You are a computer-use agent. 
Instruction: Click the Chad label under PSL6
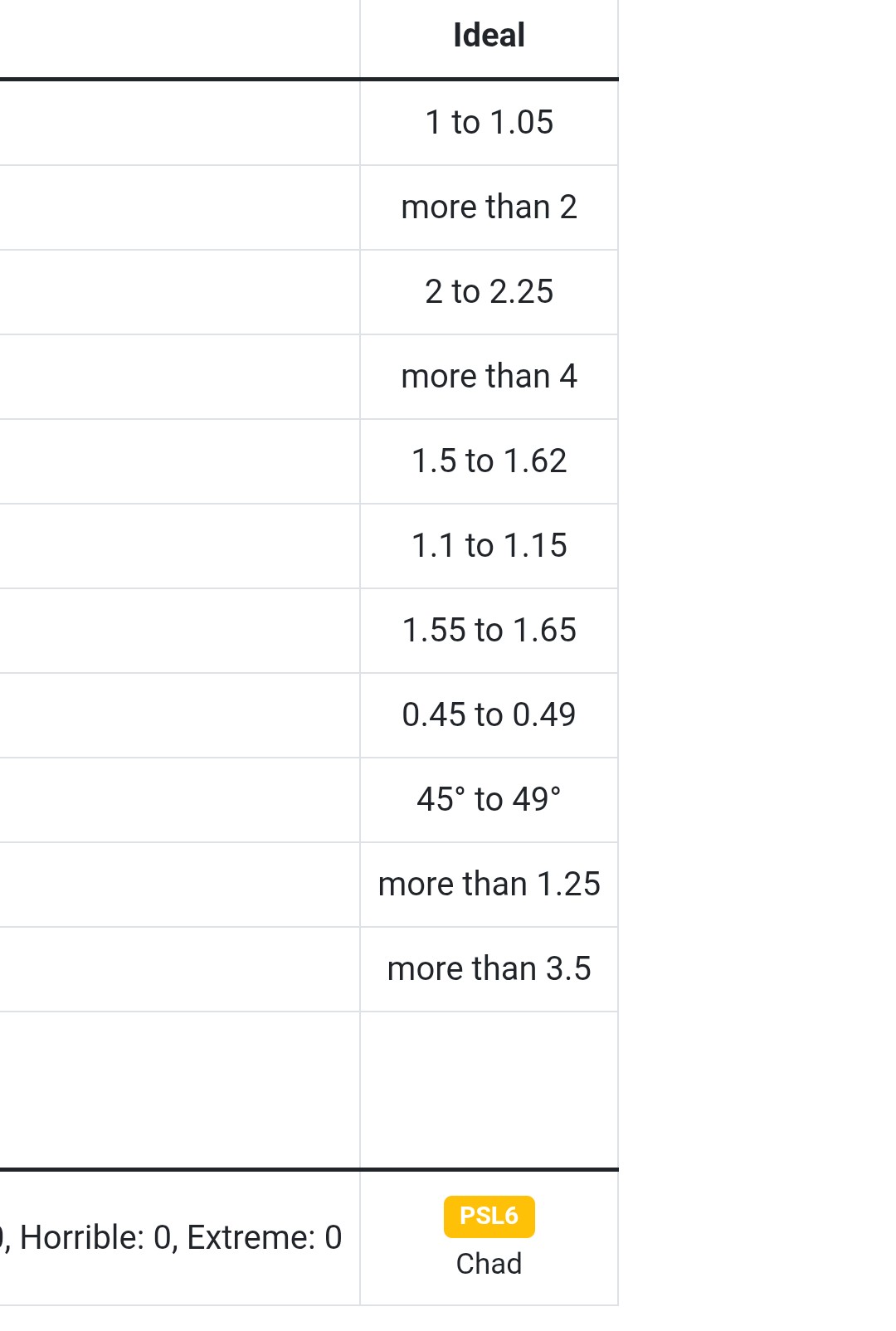(x=489, y=1264)
